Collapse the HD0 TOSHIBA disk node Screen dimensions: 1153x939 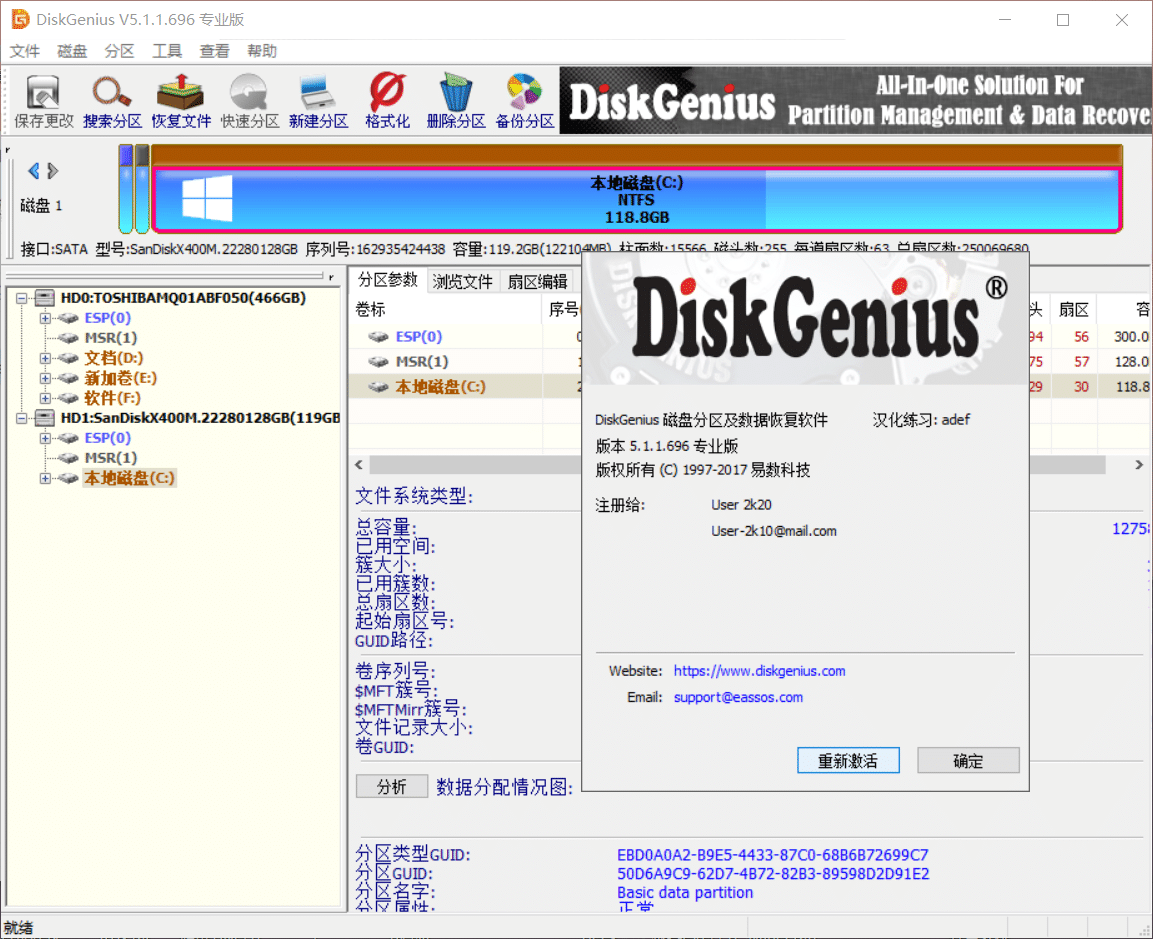pyautogui.click(x=22, y=298)
